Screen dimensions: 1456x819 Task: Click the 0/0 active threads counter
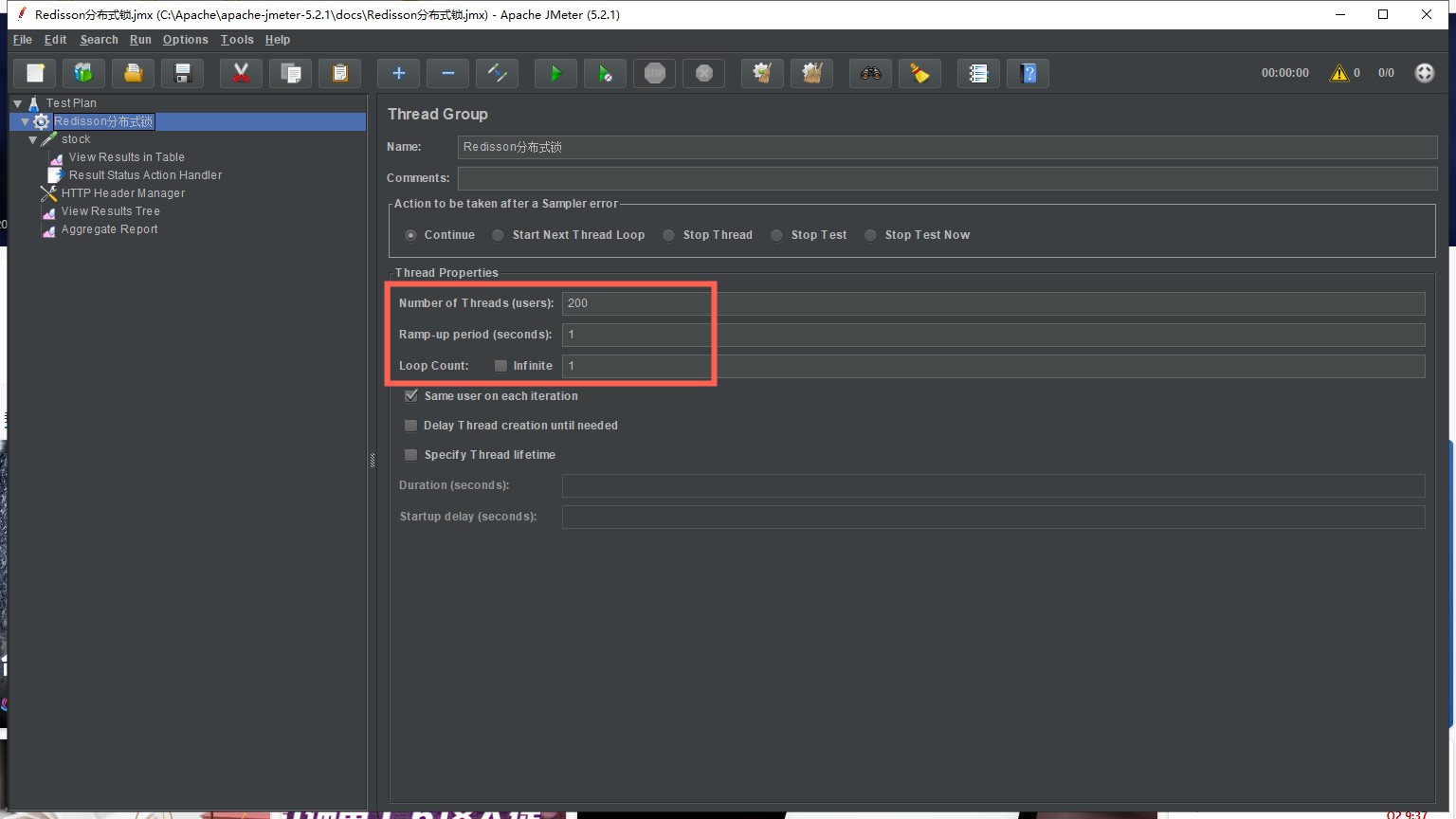pyautogui.click(x=1386, y=73)
